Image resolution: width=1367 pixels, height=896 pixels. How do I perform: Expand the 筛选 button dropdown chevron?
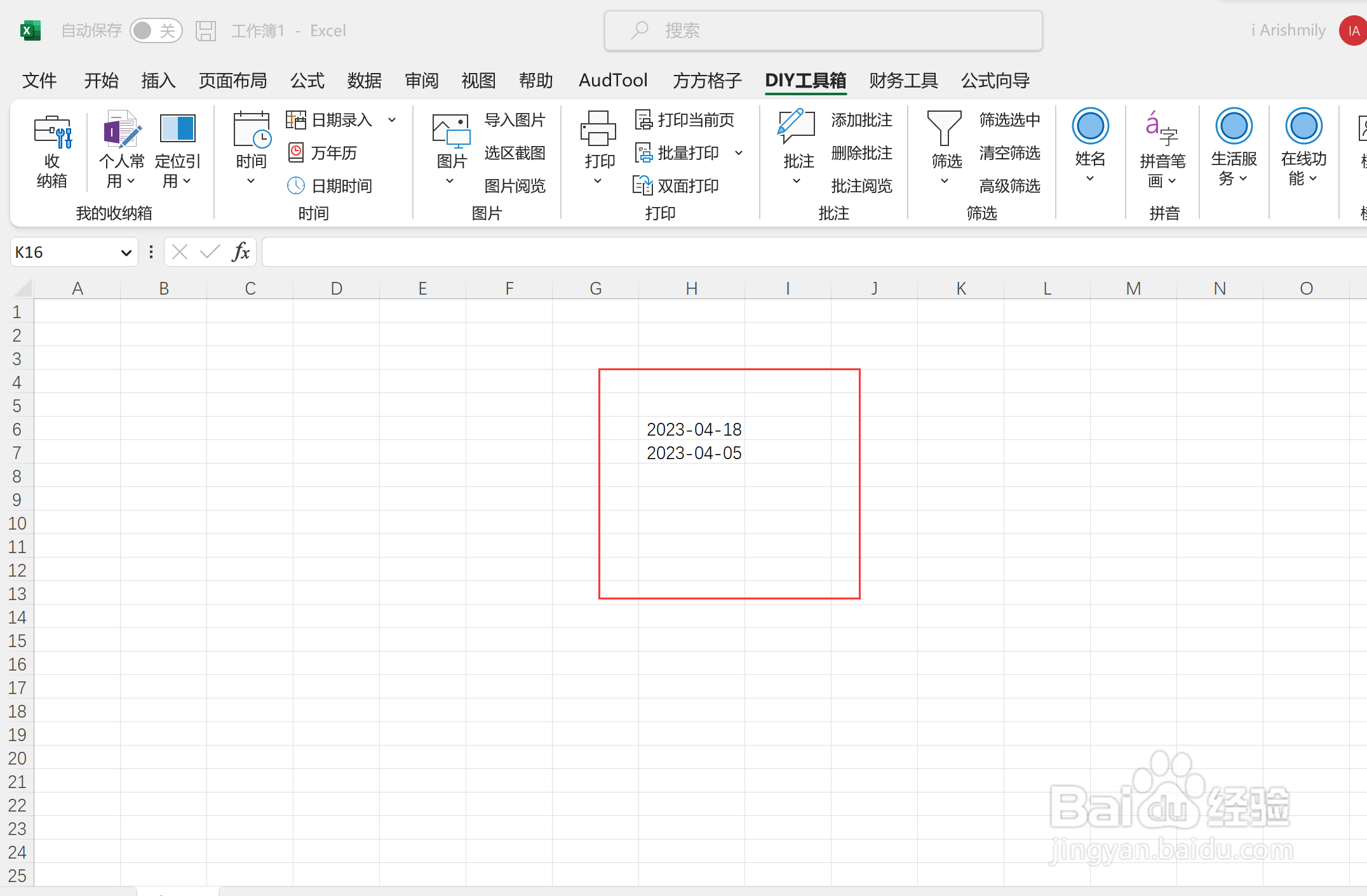click(x=945, y=181)
